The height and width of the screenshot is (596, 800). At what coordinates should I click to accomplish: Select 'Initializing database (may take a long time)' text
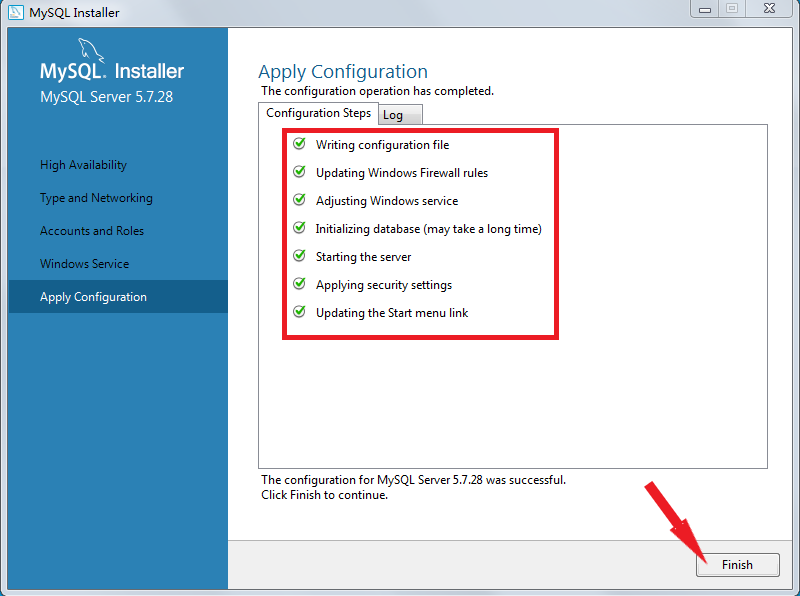[429, 229]
